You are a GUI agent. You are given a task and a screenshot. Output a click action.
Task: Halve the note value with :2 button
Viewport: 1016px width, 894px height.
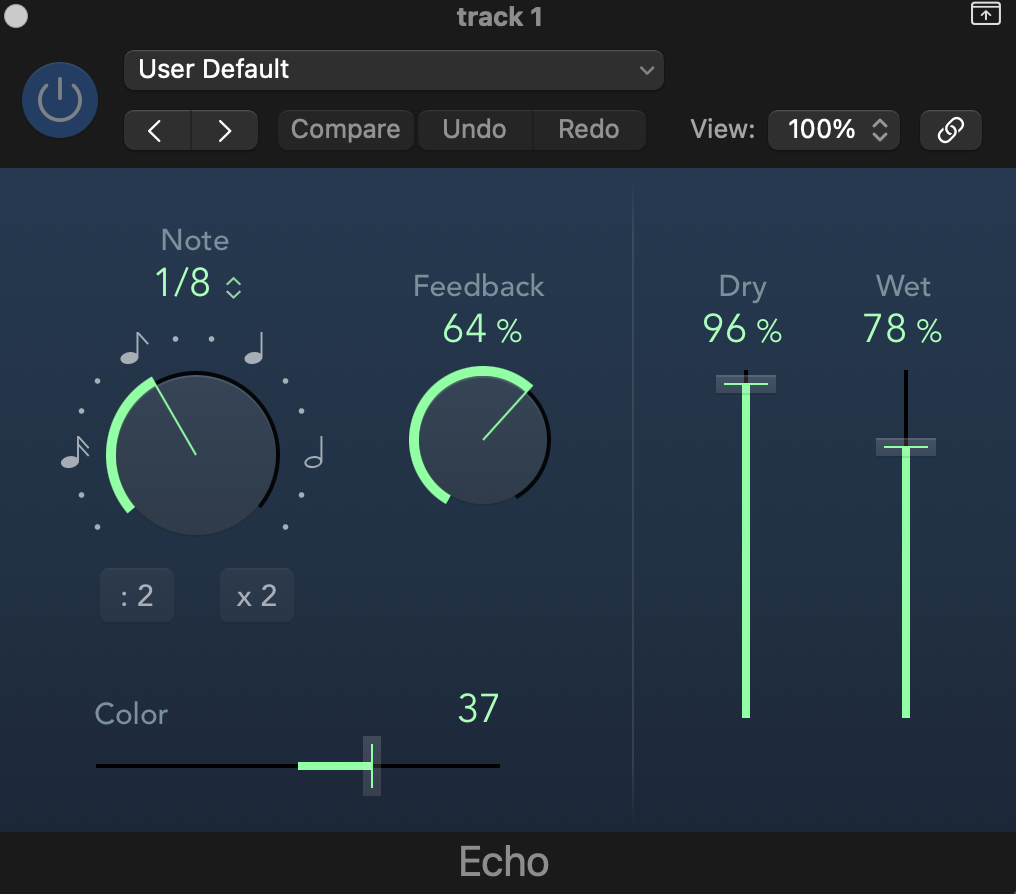point(137,595)
